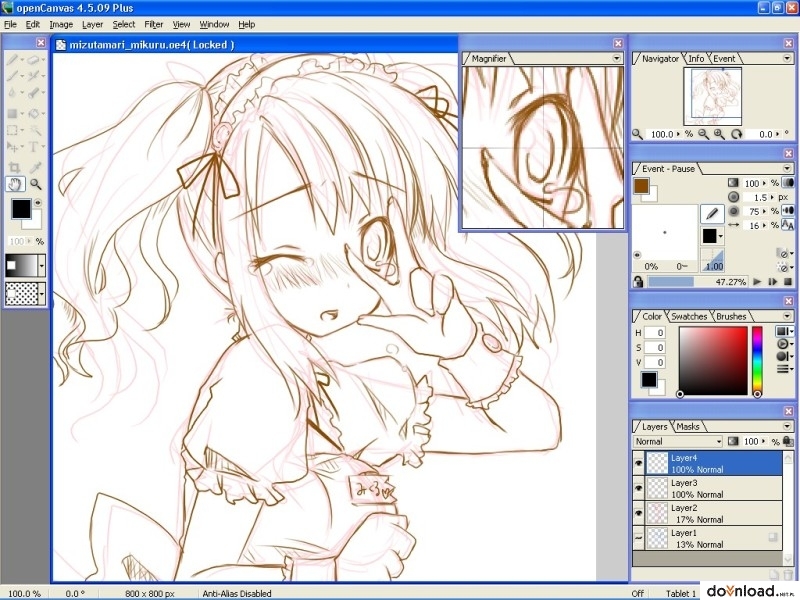
Task: Click the pencil brush type icon
Action: pyautogui.click(x=712, y=213)
